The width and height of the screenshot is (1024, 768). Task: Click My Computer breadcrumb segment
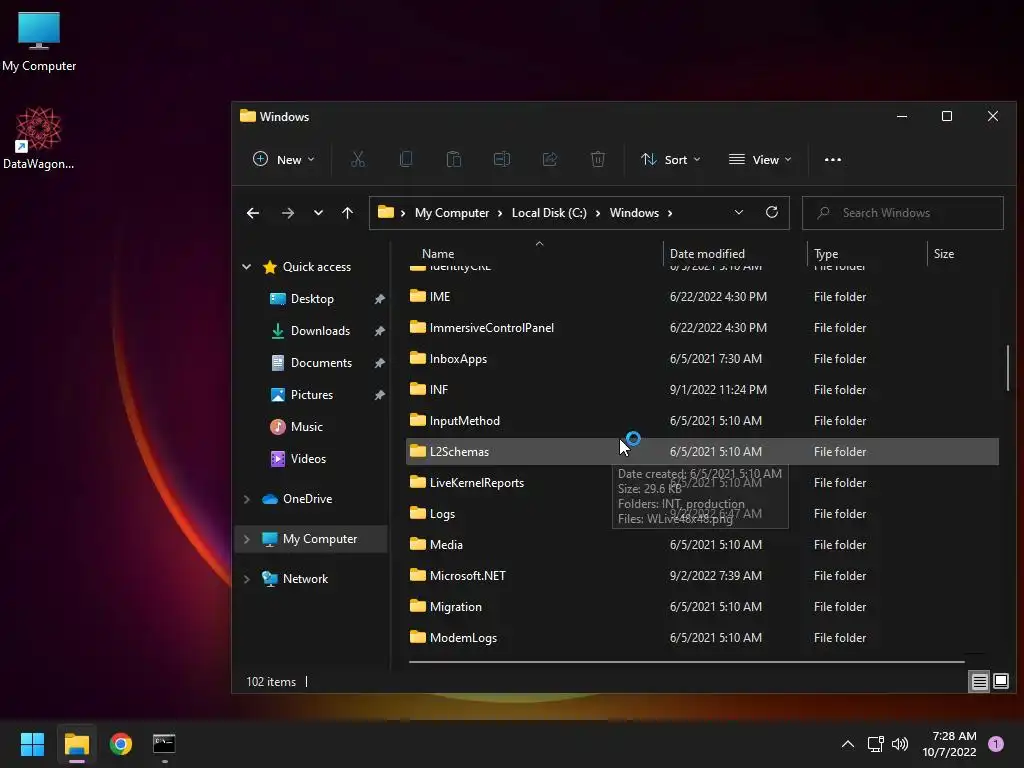[452, 213]
